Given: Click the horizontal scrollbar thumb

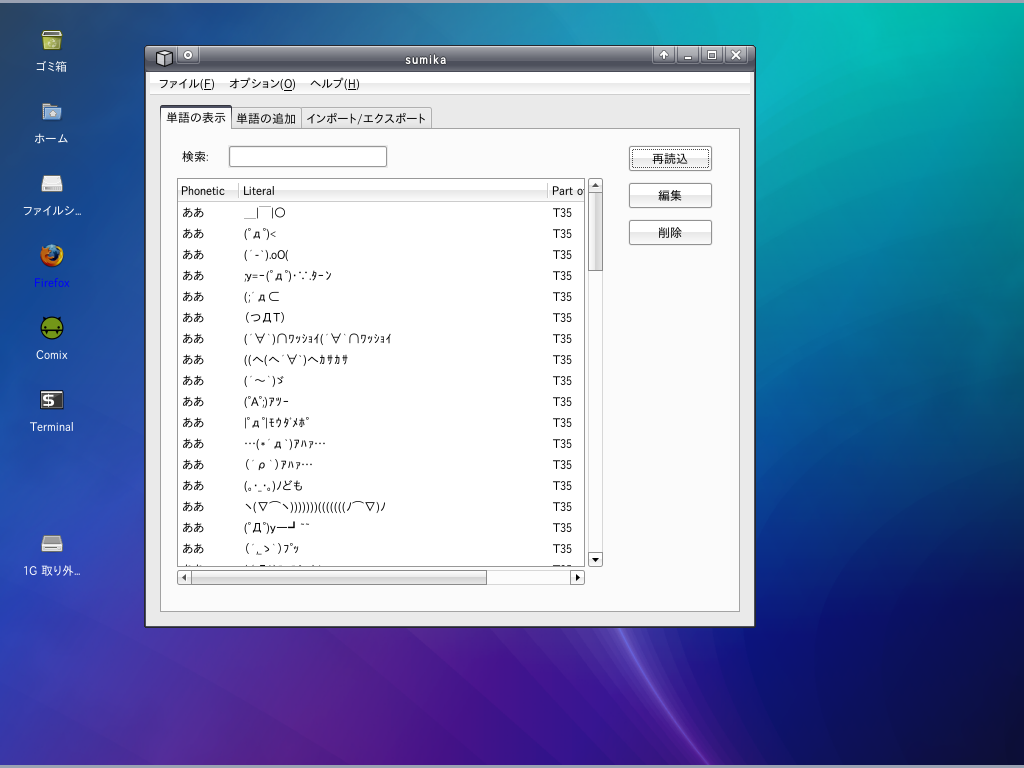Looking at the screenshot, I should [x=339, y=577].
